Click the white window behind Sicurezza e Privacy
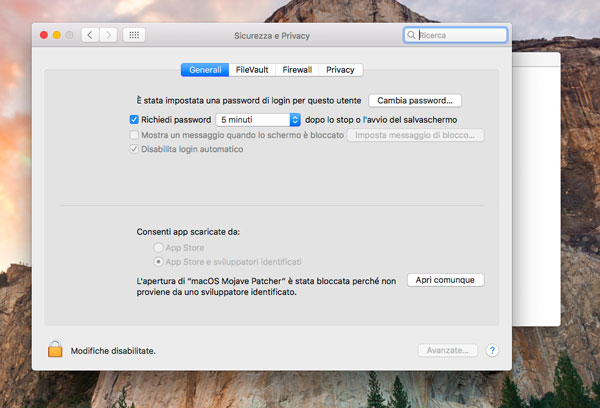600x408 pixels. point(536,189)
